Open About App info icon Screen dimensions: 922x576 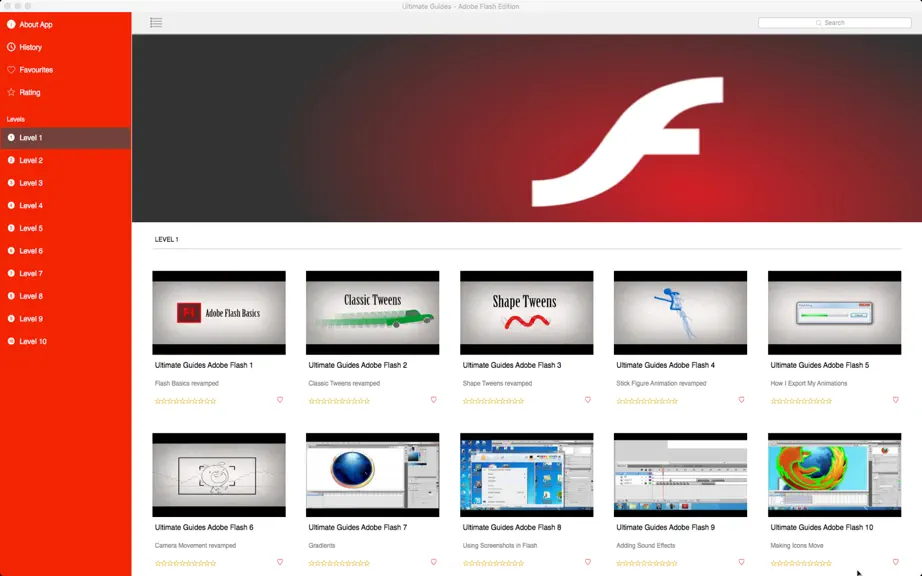11,24
